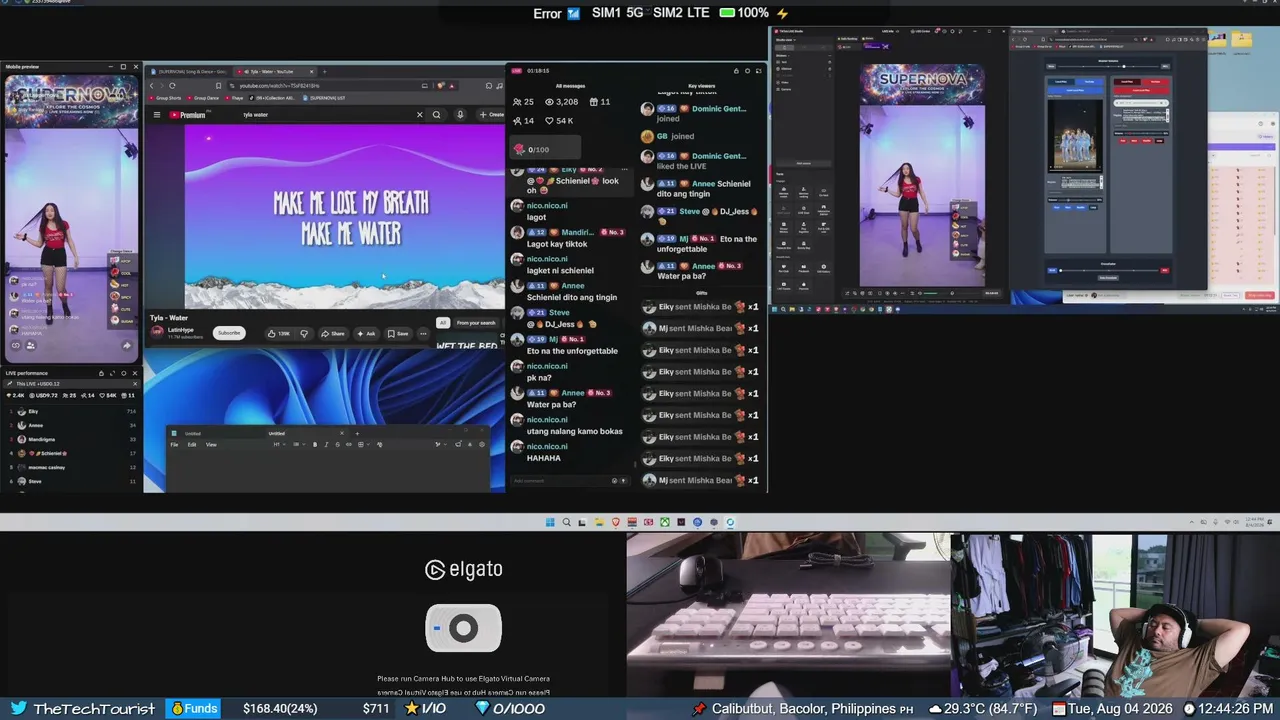Image resolution: width=1280 pixels, height=720 pixels.
Task: Click the Funds label in bottom bar
Action: click(193, 709)
